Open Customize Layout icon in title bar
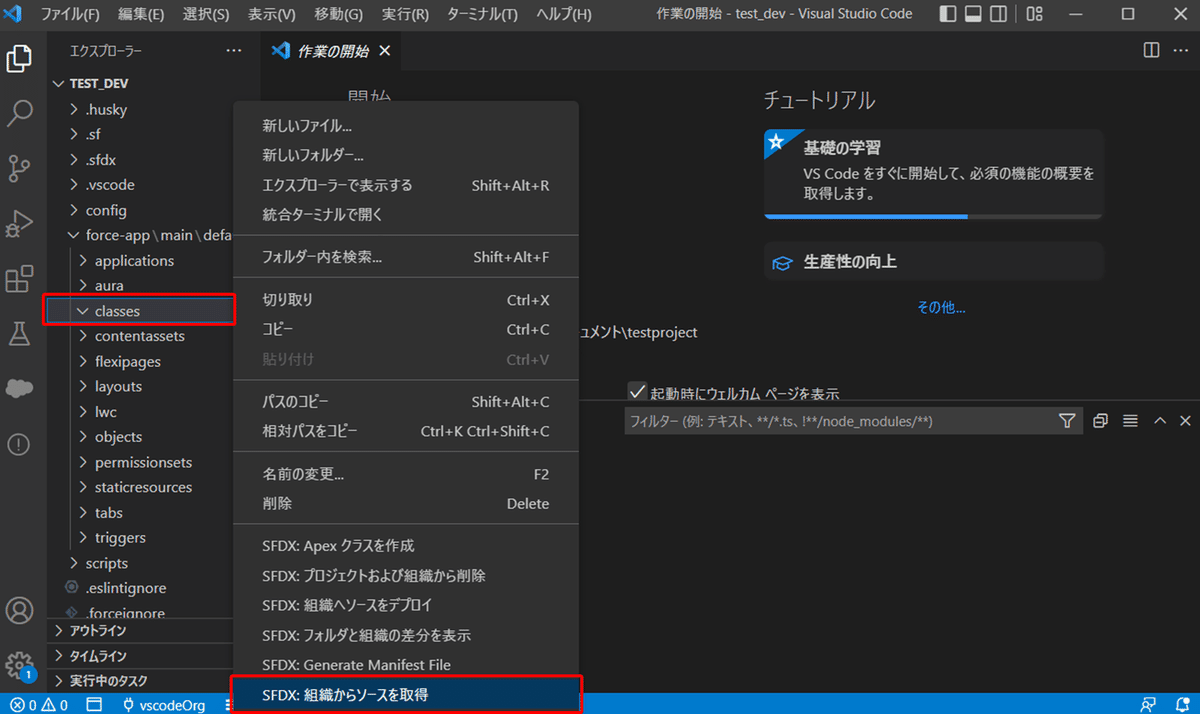 coord(1035,15)
